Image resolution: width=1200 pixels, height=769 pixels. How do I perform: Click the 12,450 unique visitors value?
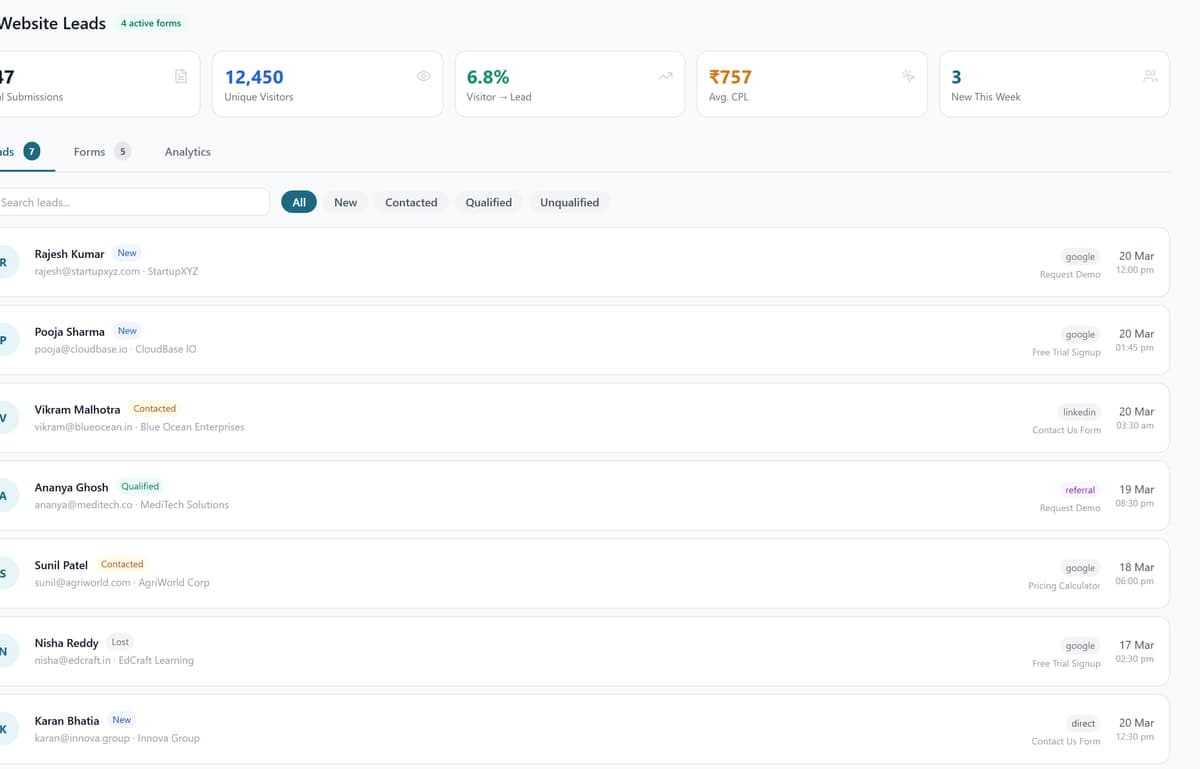(x=254, y=77)
